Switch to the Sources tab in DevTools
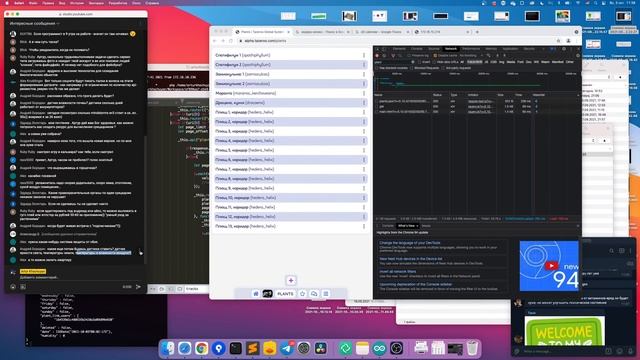Image resolution: width=640 pixels, height=360 pixels. (434, 49)
